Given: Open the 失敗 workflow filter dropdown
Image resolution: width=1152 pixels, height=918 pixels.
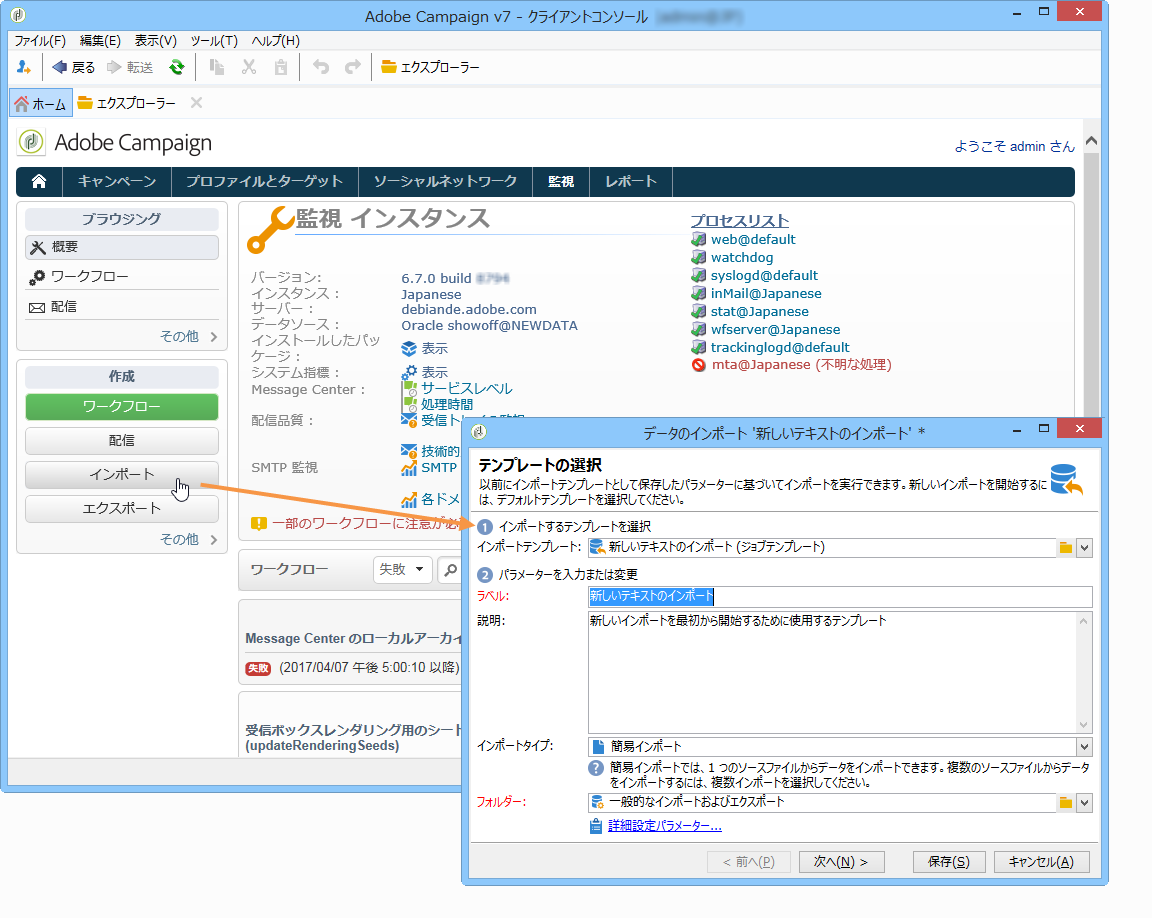Looking at the screenshot, I should [x=402, y=570].
